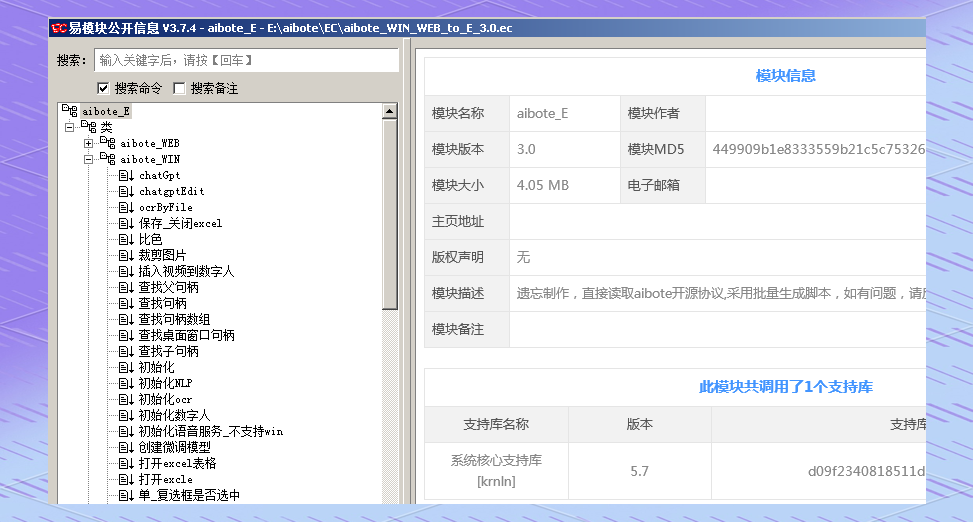
Task: Collapse the aibote_WIN tree node
Action: 89,160
